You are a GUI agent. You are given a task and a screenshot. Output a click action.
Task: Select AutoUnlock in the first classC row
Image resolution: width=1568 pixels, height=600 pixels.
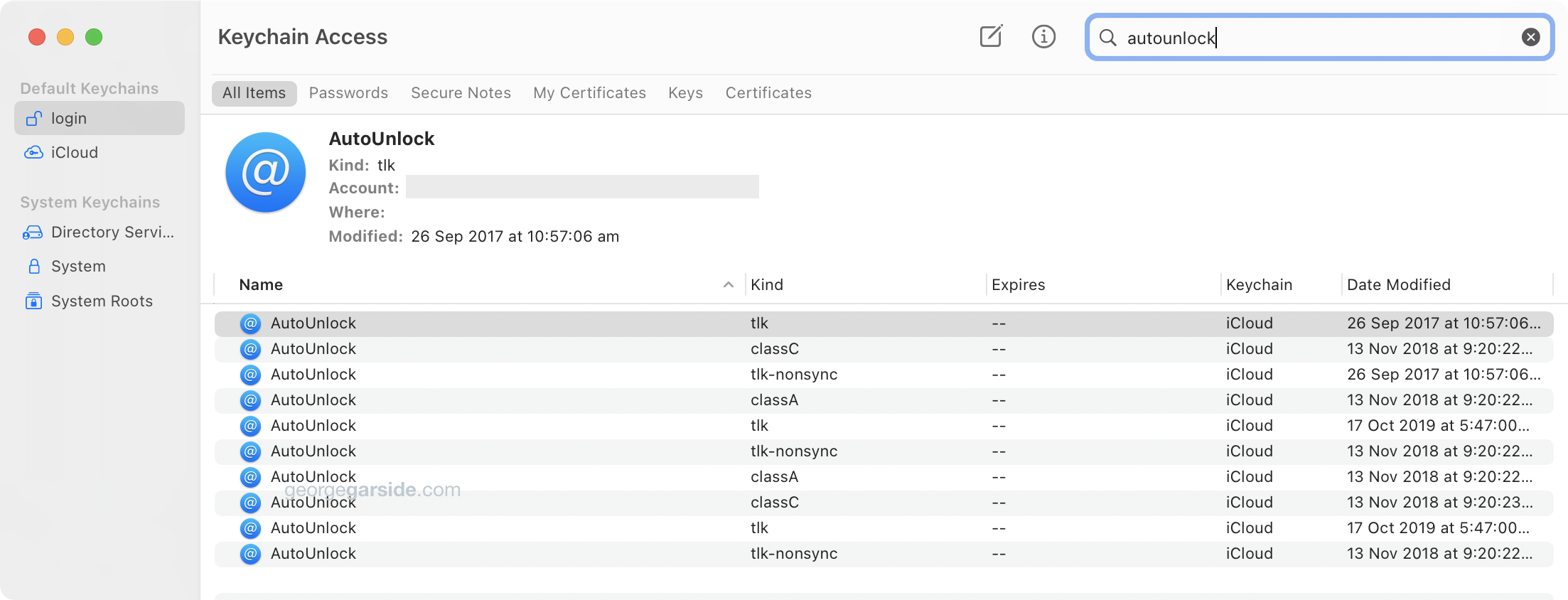[313, 349]
